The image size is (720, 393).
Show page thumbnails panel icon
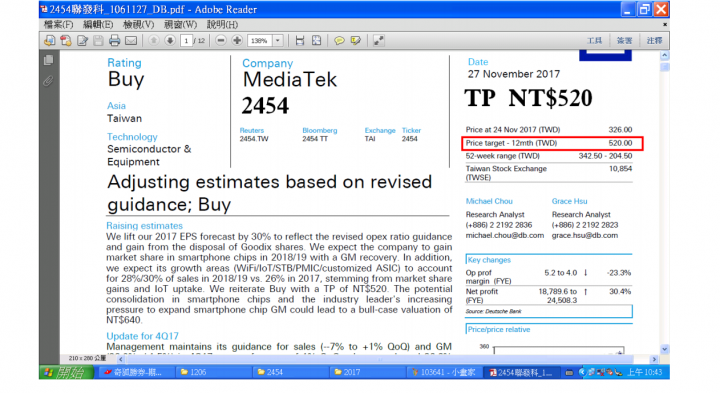tap(48, 60)
